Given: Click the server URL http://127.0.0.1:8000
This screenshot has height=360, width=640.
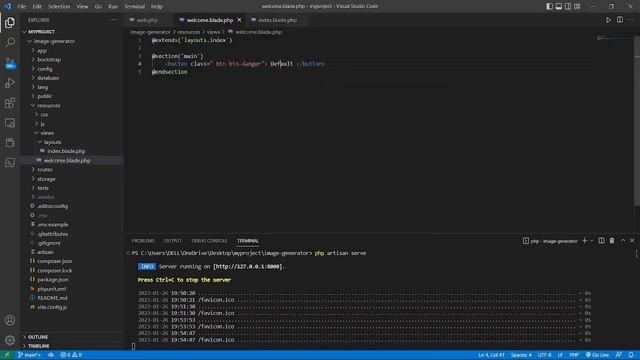Looking at the screenshot, I should pyautogui.click(x=247, y=267).
